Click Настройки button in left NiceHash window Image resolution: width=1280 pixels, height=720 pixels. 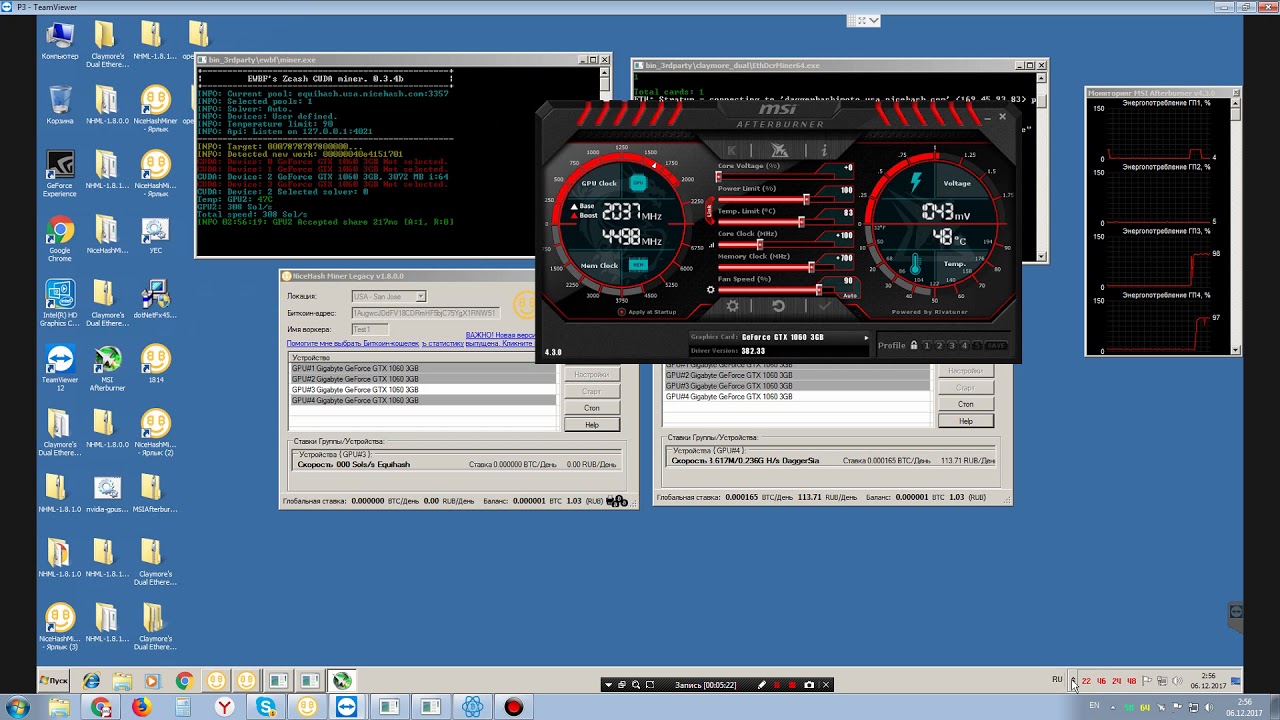[x=591, y=374]
